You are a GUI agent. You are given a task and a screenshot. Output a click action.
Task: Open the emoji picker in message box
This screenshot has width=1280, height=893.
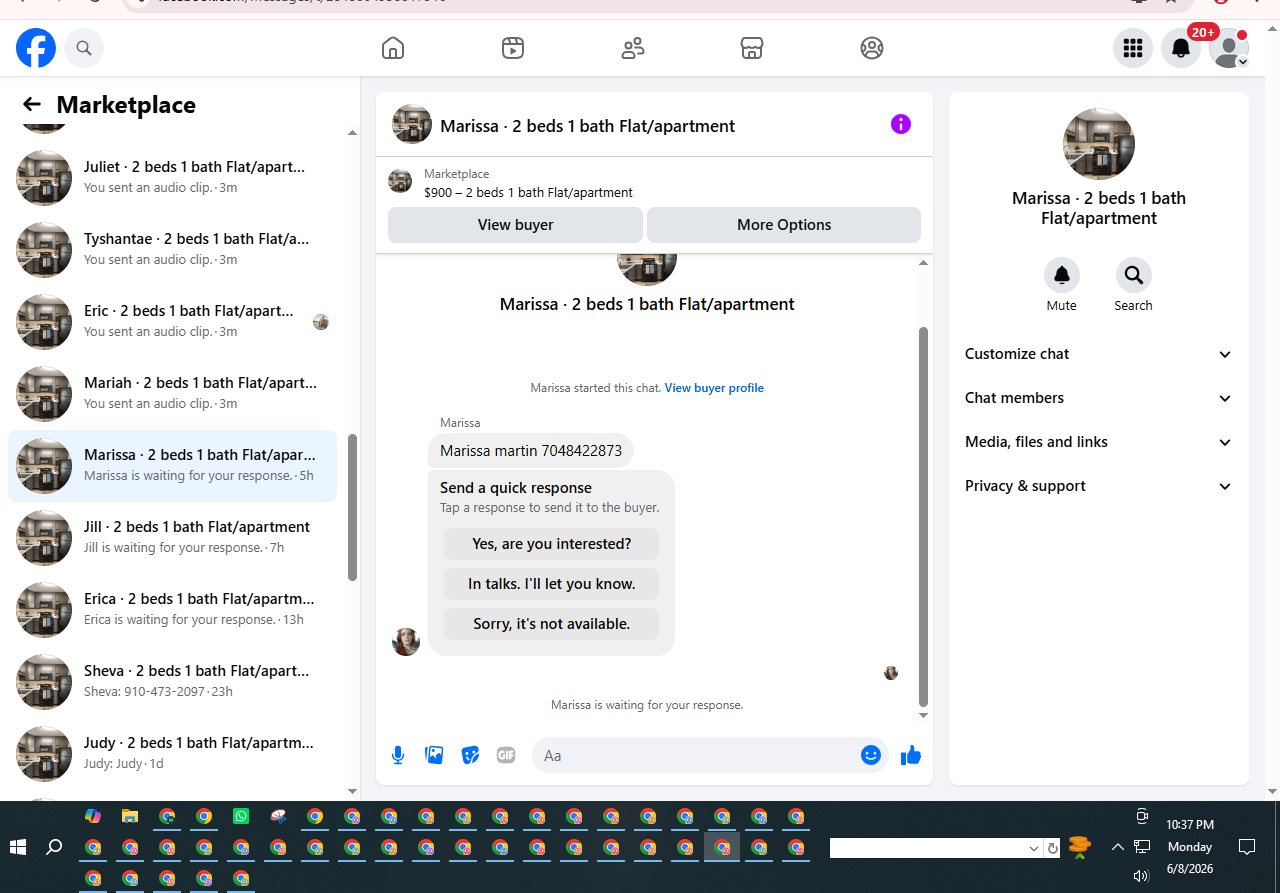click(871, 755)
